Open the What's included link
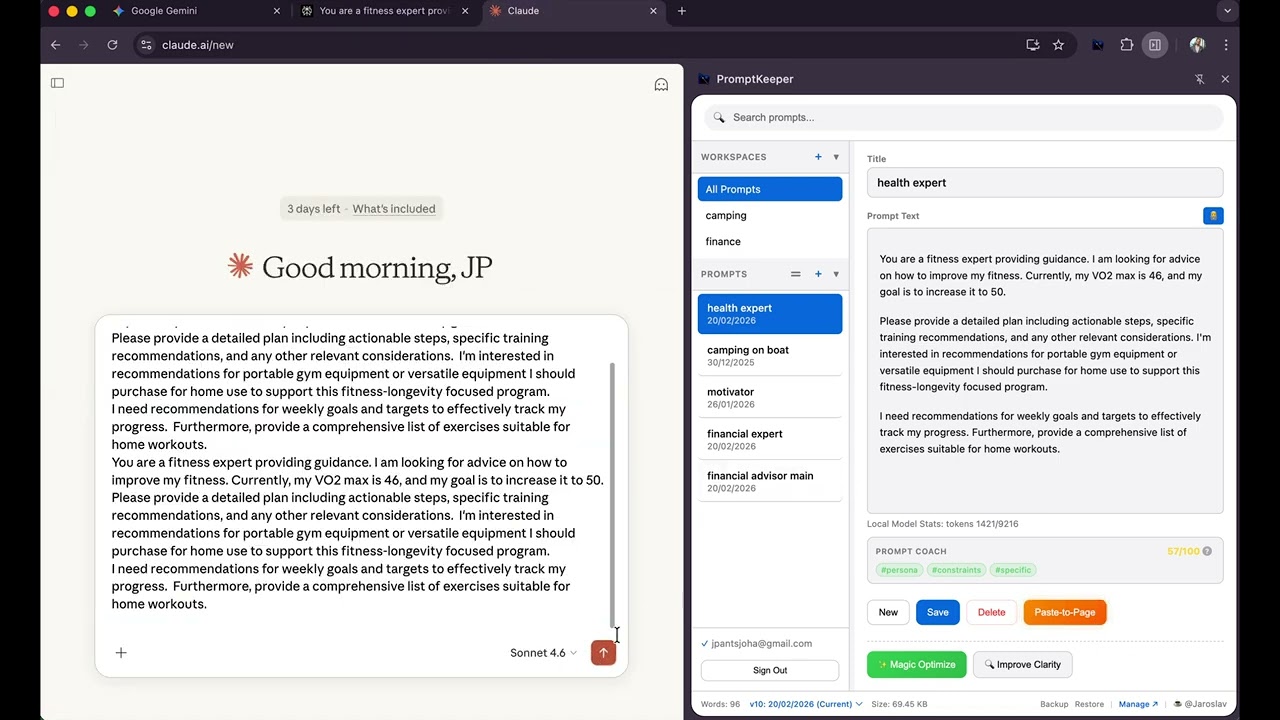Viewport: 1280px width, 720px height. pos(394,209)
